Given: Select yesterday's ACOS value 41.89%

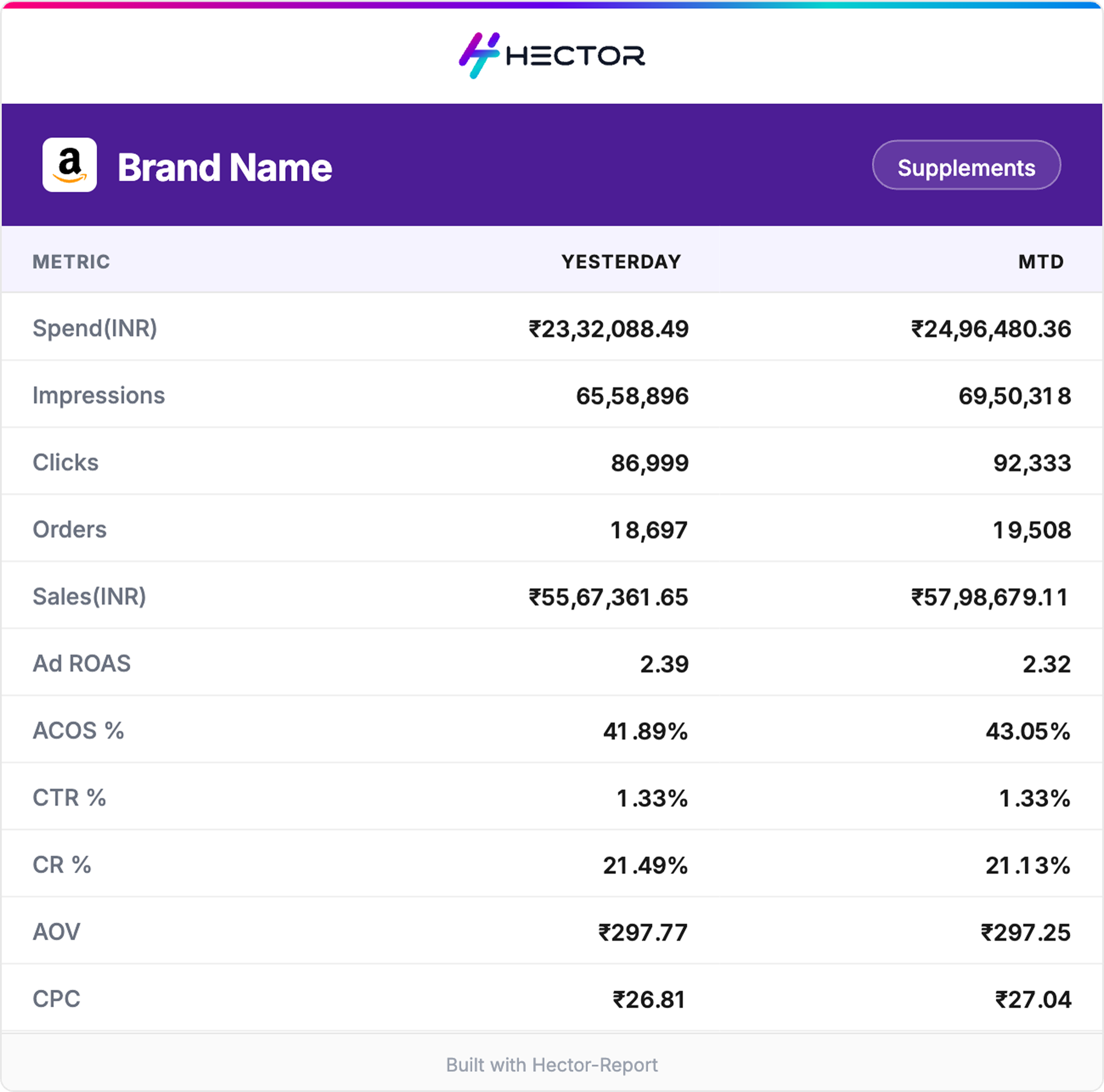Looking at the screenshot, I should point(646,731).
